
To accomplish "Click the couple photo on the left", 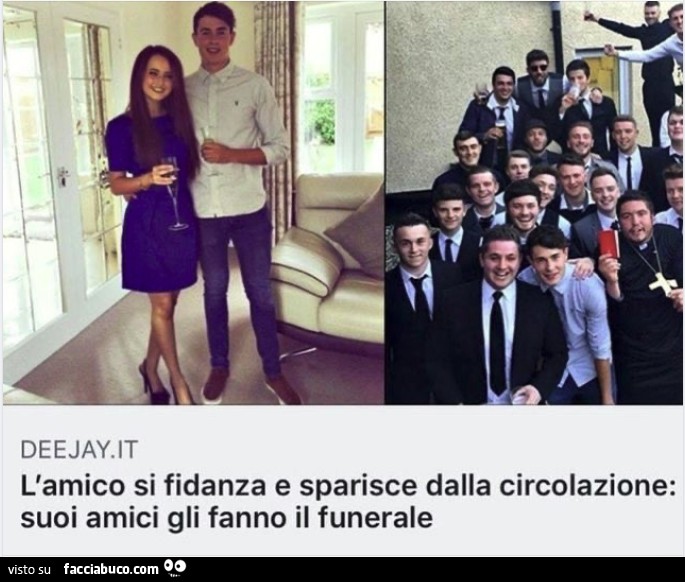I will pos(194,203).
